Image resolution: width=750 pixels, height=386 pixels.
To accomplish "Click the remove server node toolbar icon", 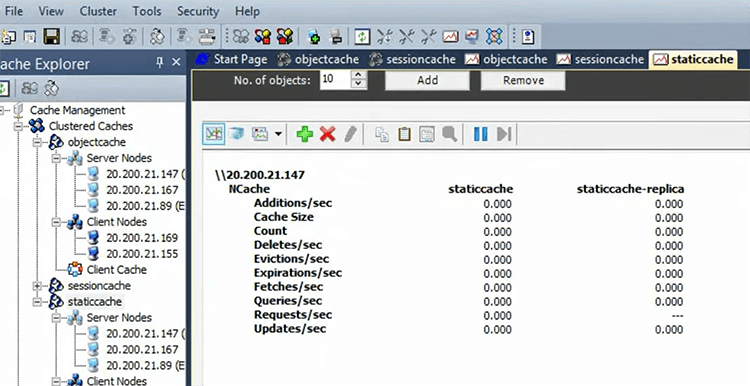I will point(336,36).
